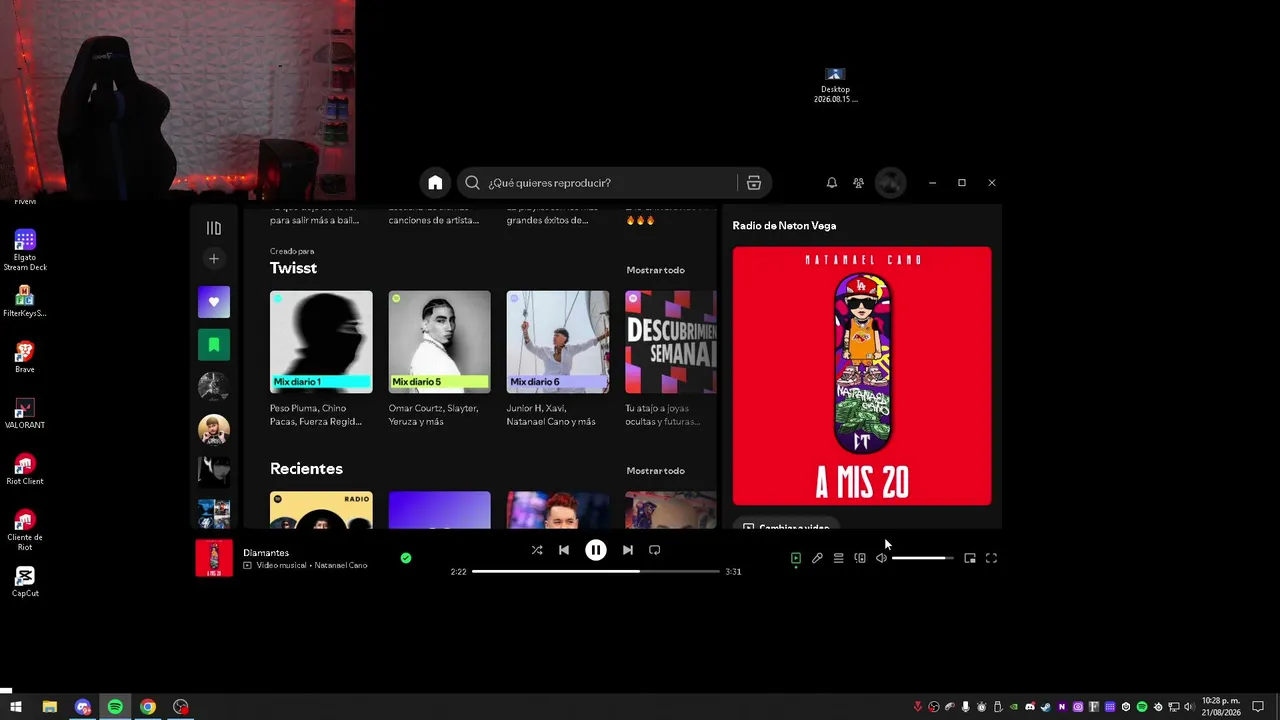Mute Spotify volume speaker icon

[x=881, y=558]
